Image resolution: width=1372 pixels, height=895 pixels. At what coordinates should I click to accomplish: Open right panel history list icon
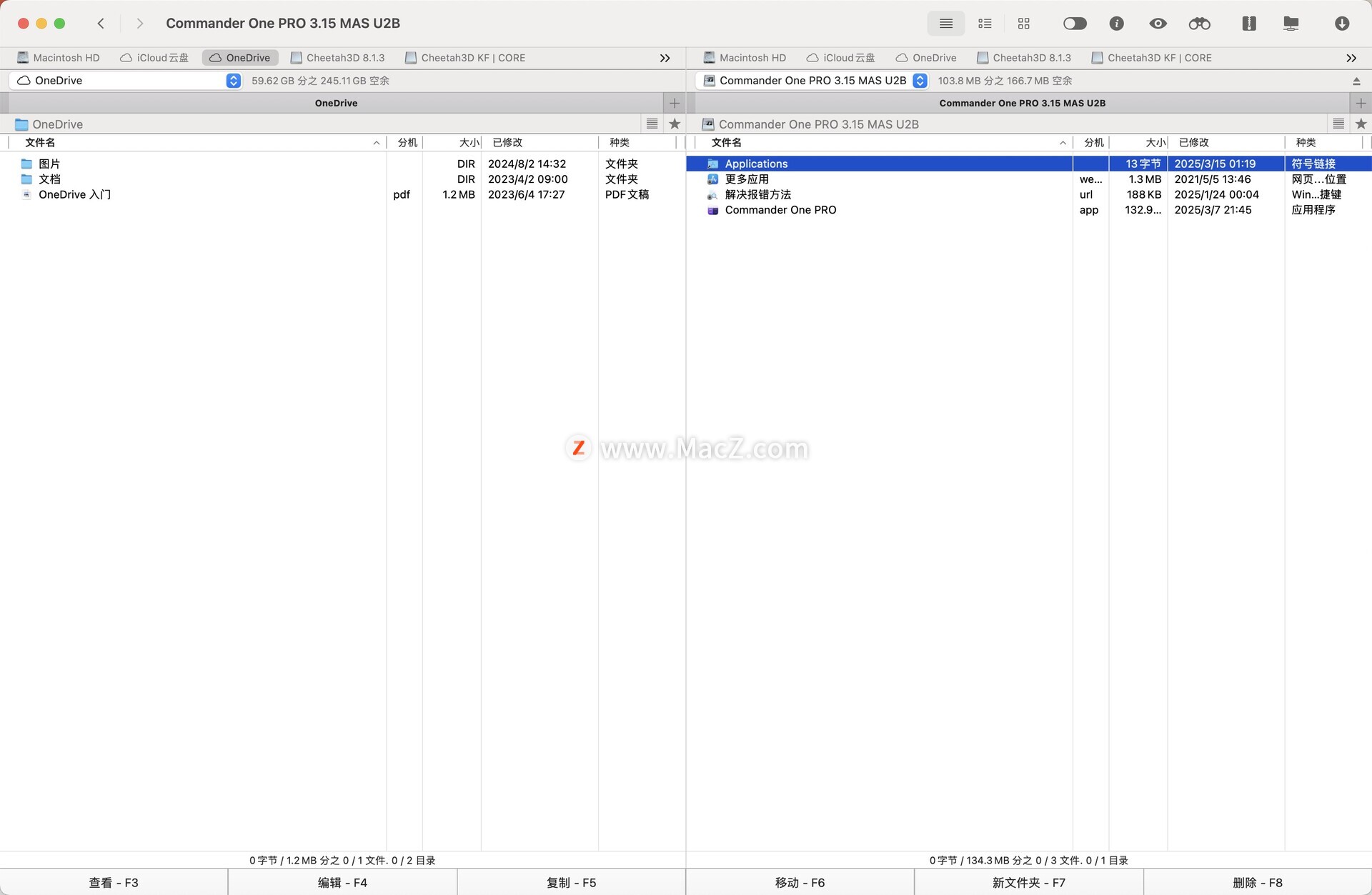[x=1338, y=124]
